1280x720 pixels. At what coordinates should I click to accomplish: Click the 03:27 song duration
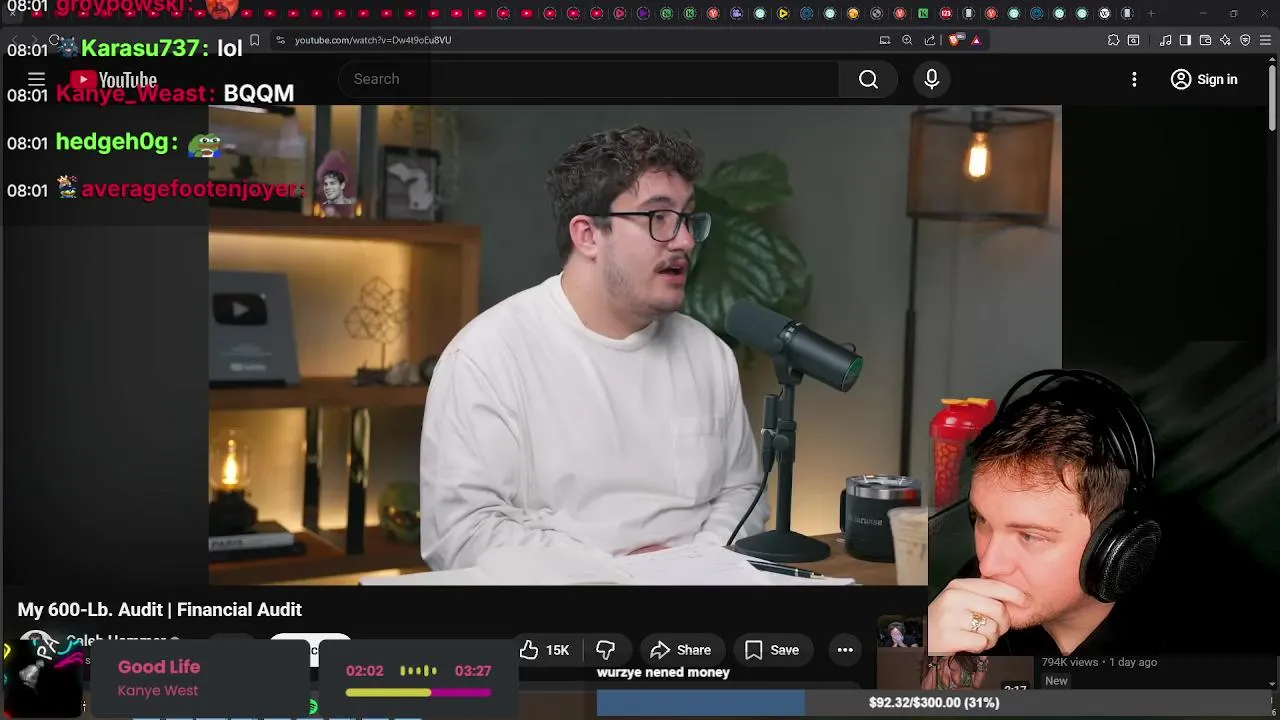(473, 671)
